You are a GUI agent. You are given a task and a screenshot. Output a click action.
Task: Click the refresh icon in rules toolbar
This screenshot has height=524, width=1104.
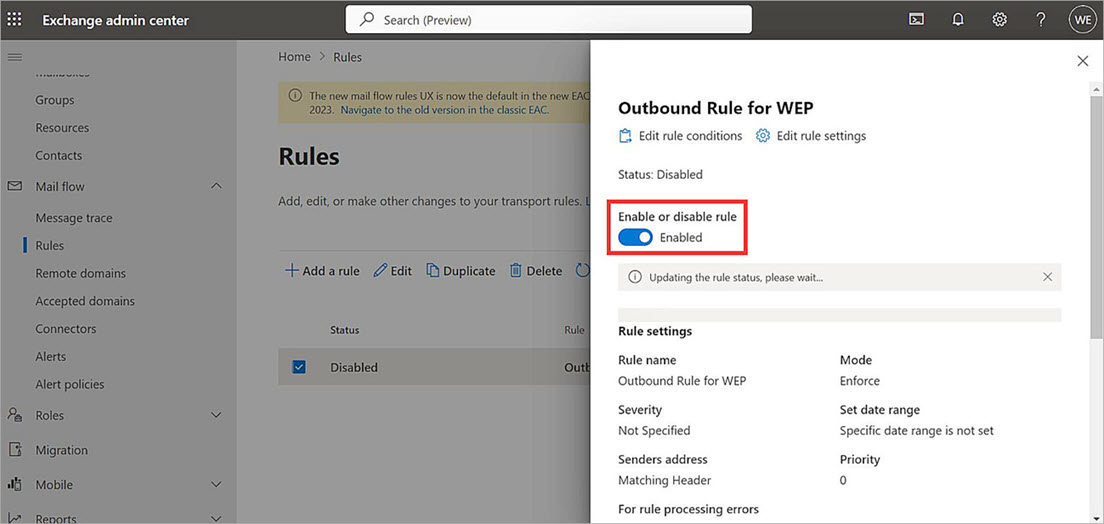click(582, 270)
